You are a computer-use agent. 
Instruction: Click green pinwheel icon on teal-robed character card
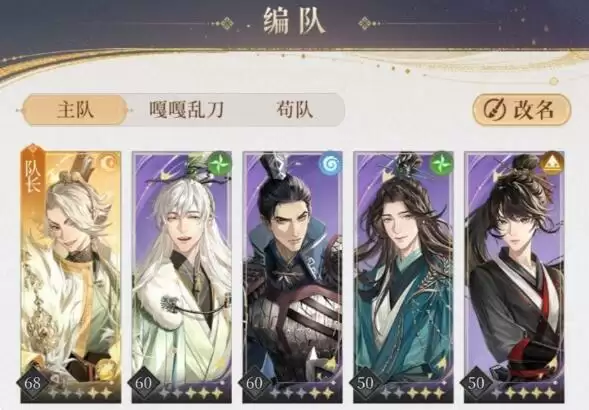441,164
